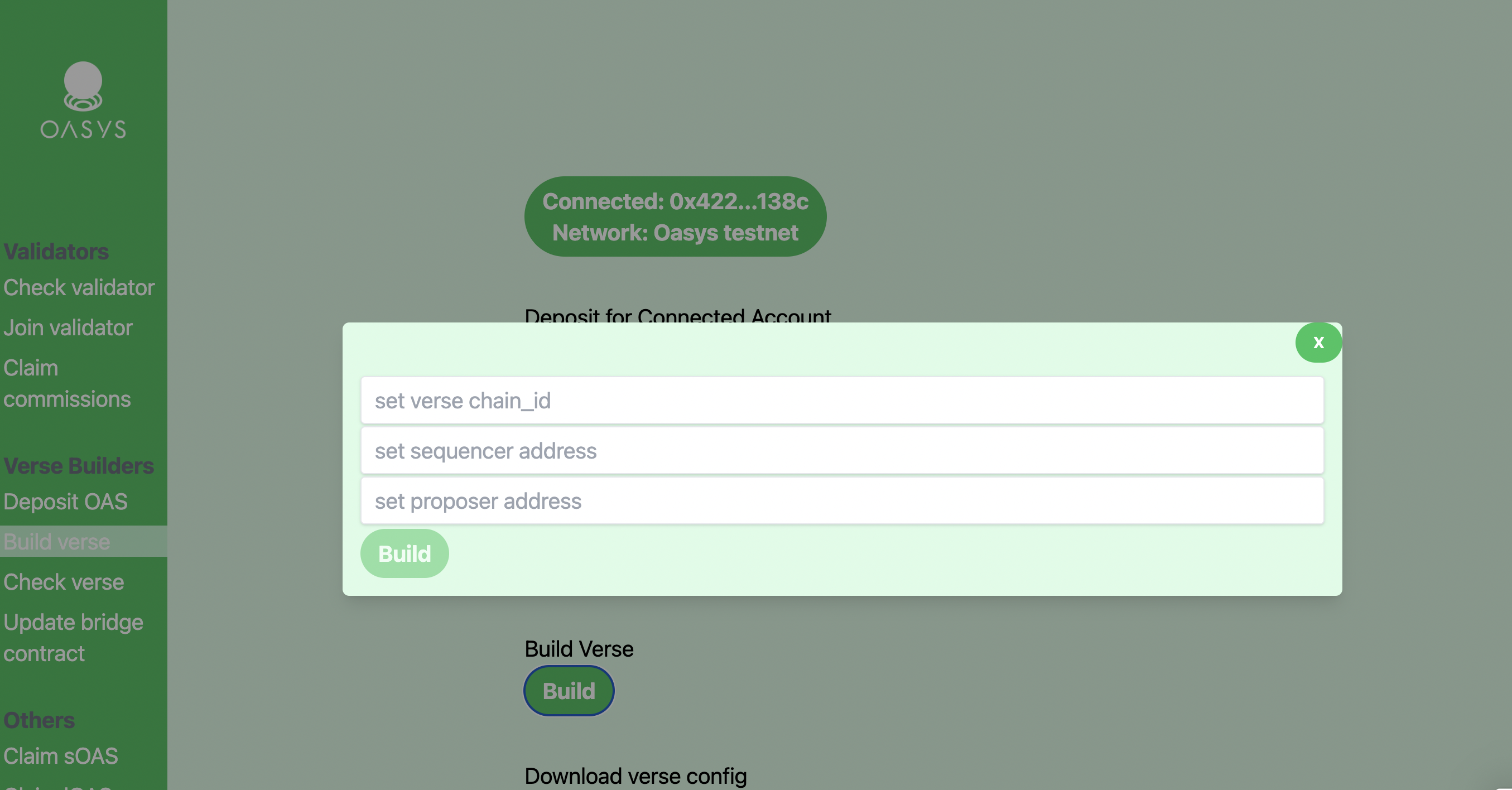Open the Check validator page
This screenshot has width=1512, height=790.
click(x=79, y=287)
